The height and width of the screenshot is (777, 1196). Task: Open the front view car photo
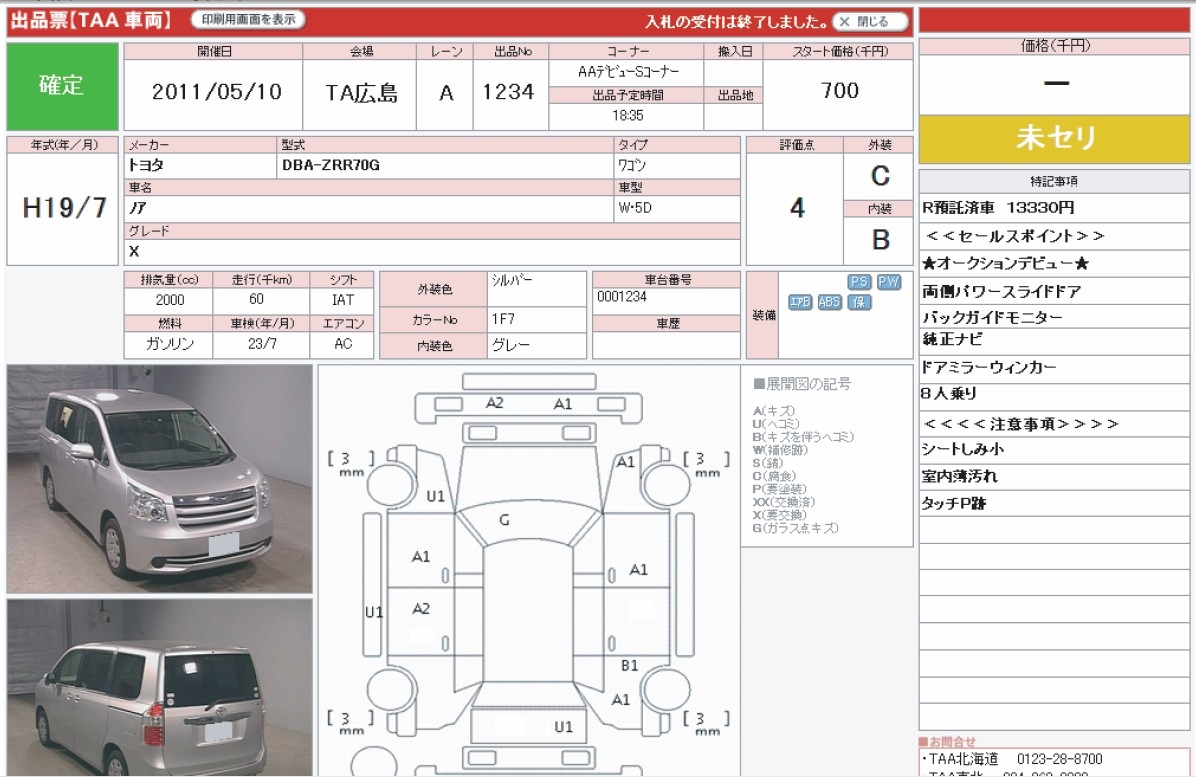(x=159, y=479)
